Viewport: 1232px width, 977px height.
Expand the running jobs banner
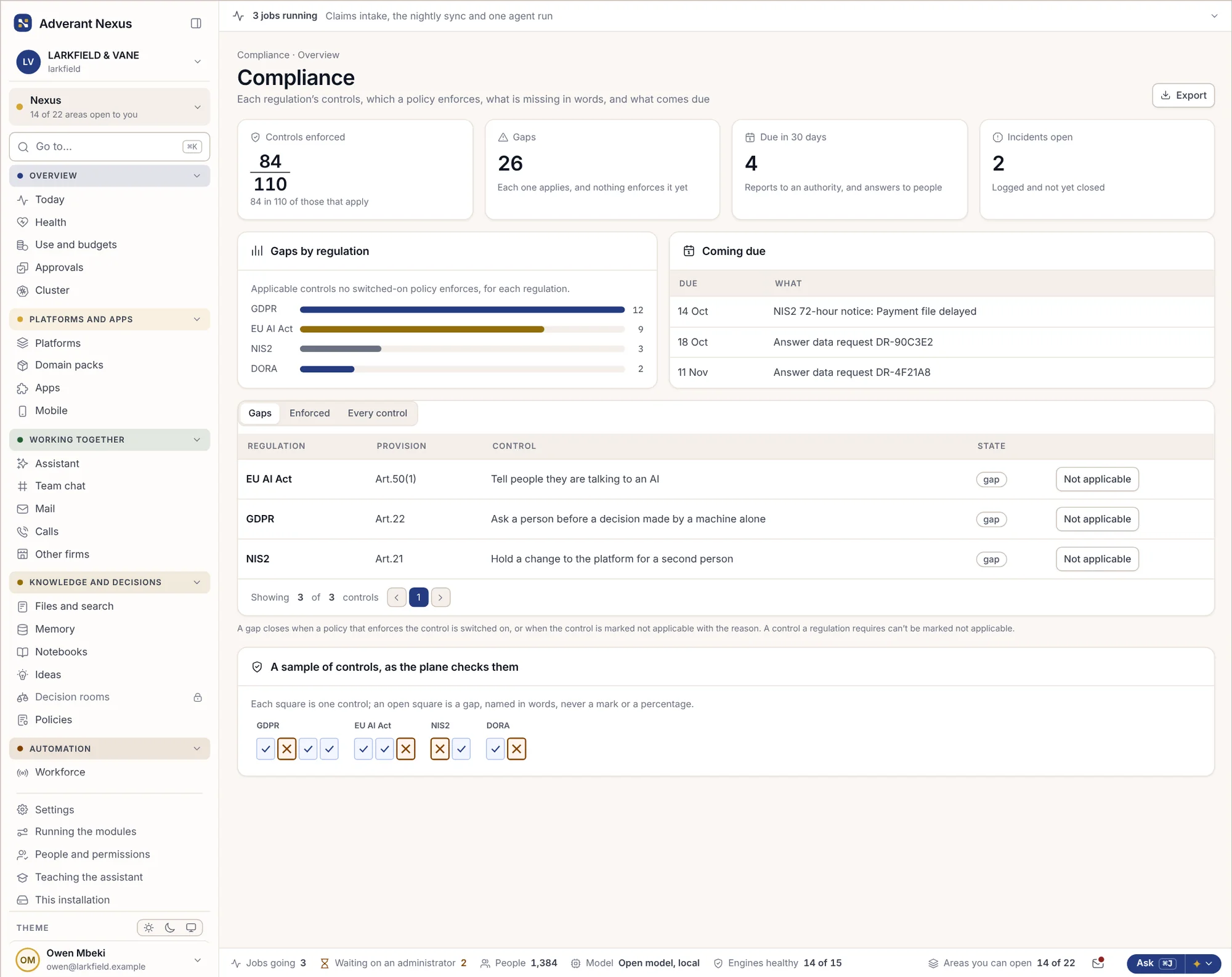click(x=1214, y=16)
